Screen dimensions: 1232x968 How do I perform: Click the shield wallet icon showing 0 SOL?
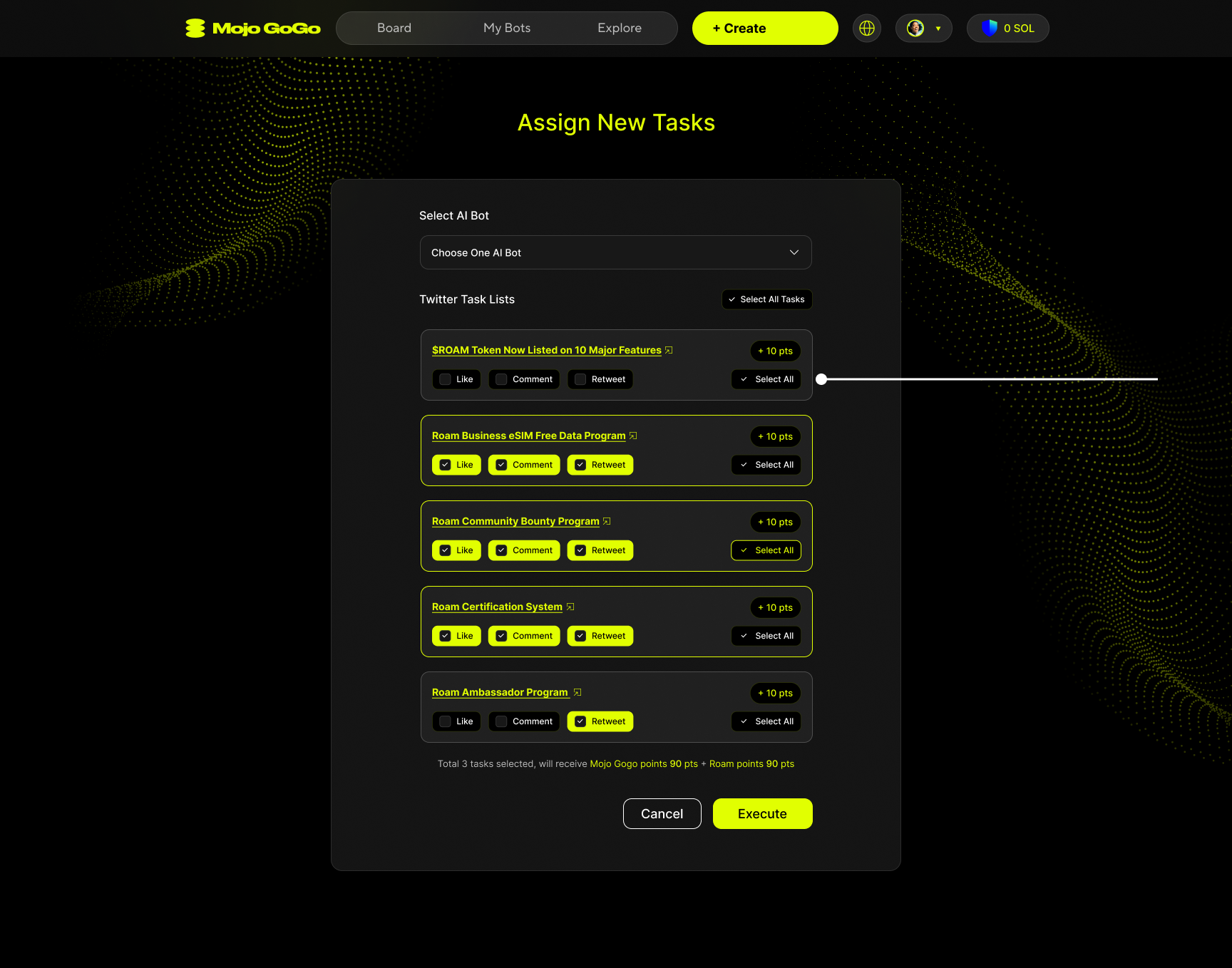(x=990, y=29)
